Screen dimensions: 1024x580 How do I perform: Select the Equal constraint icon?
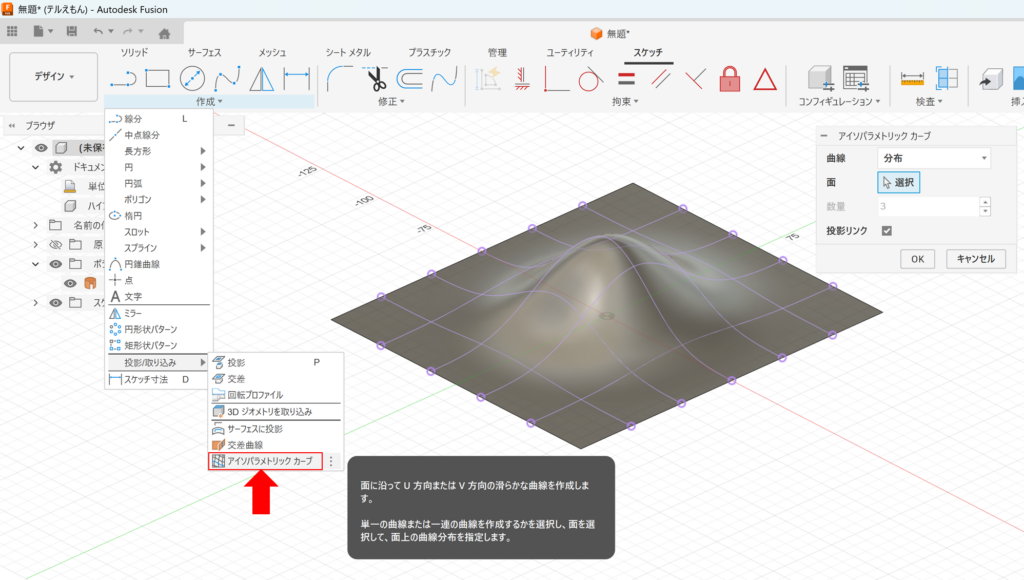(626, 78)
